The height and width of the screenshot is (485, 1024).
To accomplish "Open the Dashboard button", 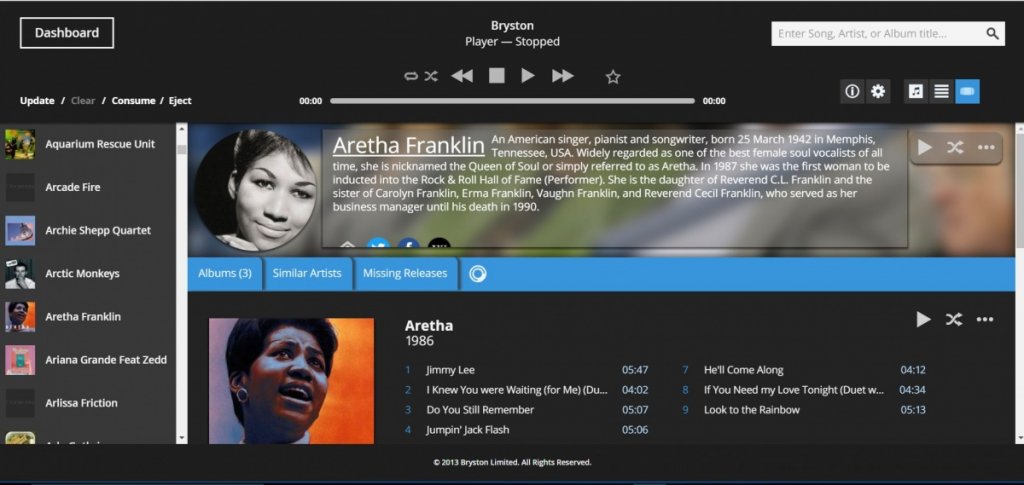I will (67, 33).
